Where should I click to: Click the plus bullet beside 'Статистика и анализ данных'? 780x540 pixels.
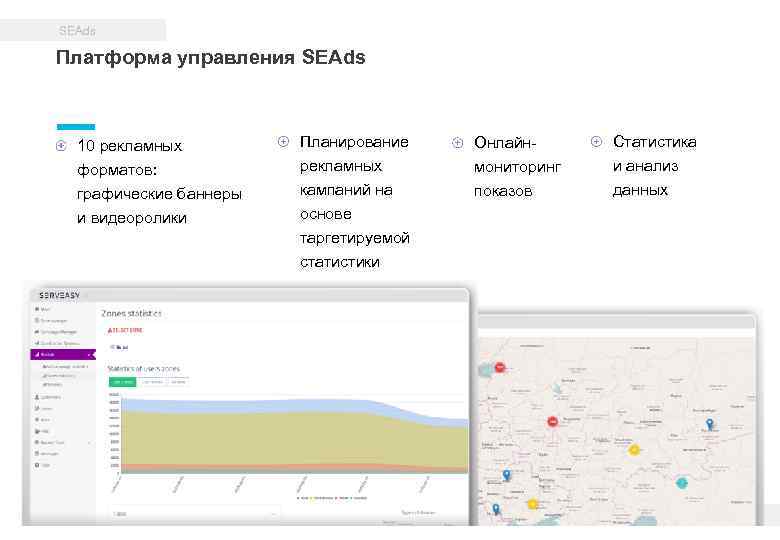tap(596, 142)
